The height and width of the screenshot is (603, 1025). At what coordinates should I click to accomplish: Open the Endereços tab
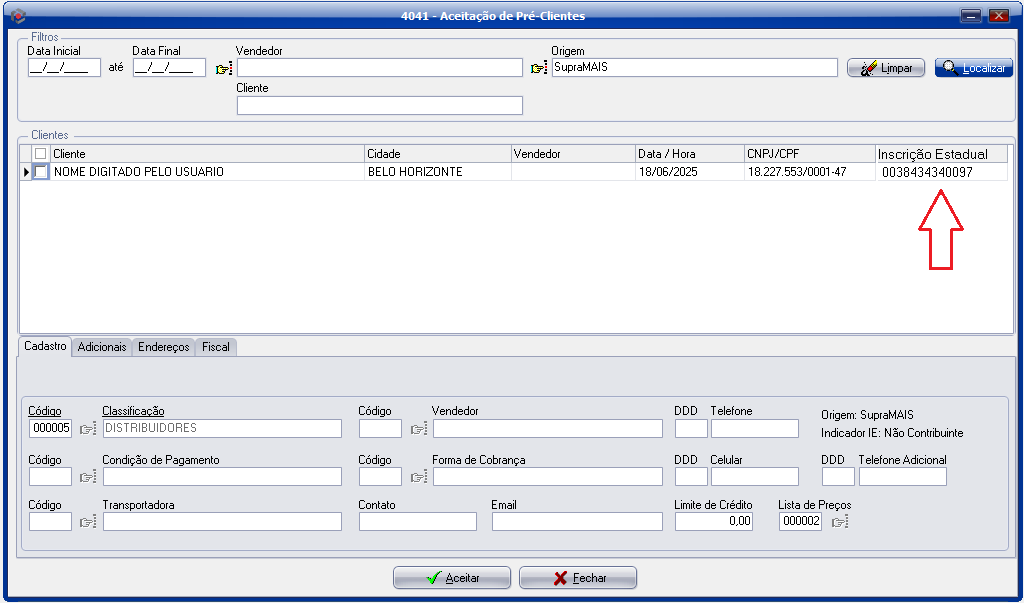tap(163, 347)
